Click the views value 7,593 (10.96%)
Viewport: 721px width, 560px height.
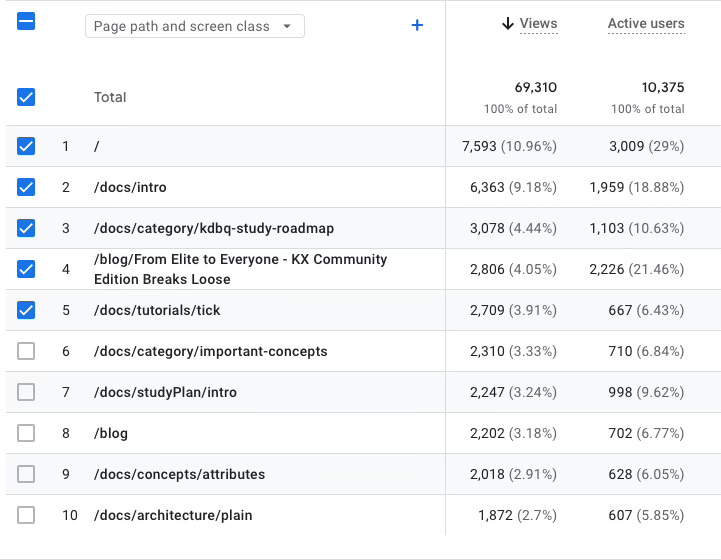tap(509, 146)
